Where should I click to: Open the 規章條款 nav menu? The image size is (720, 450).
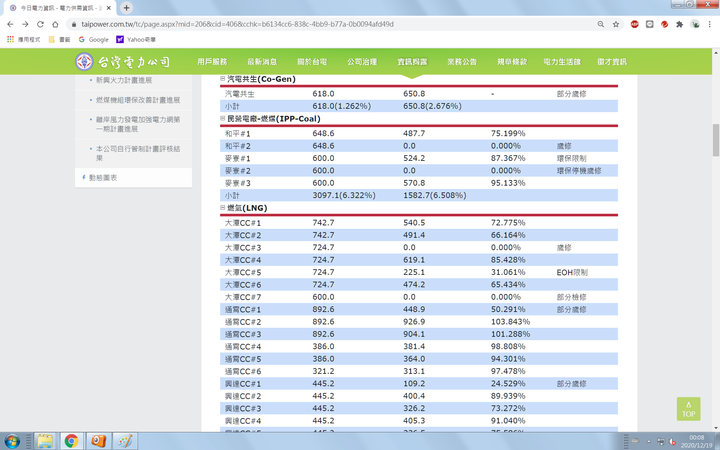(x=512, y=62)
